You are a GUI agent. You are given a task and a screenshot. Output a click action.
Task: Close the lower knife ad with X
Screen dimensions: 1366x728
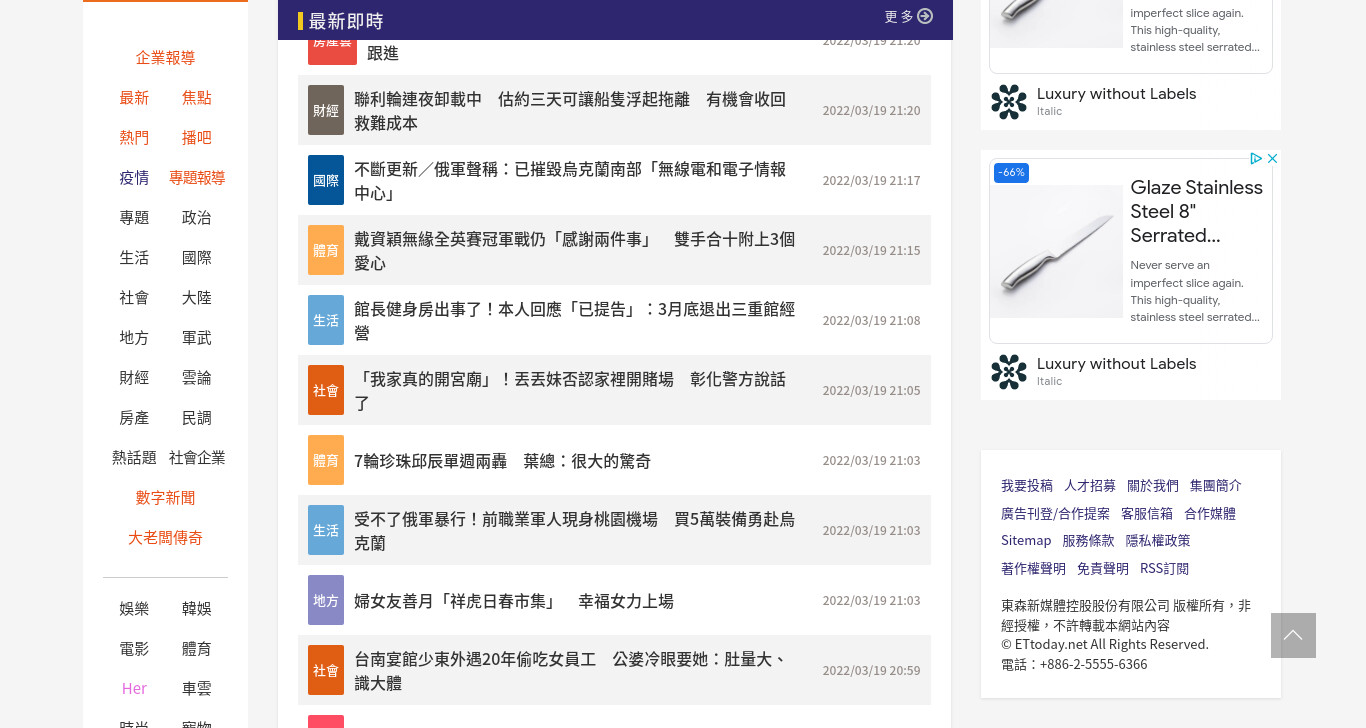coord(1272,158)
